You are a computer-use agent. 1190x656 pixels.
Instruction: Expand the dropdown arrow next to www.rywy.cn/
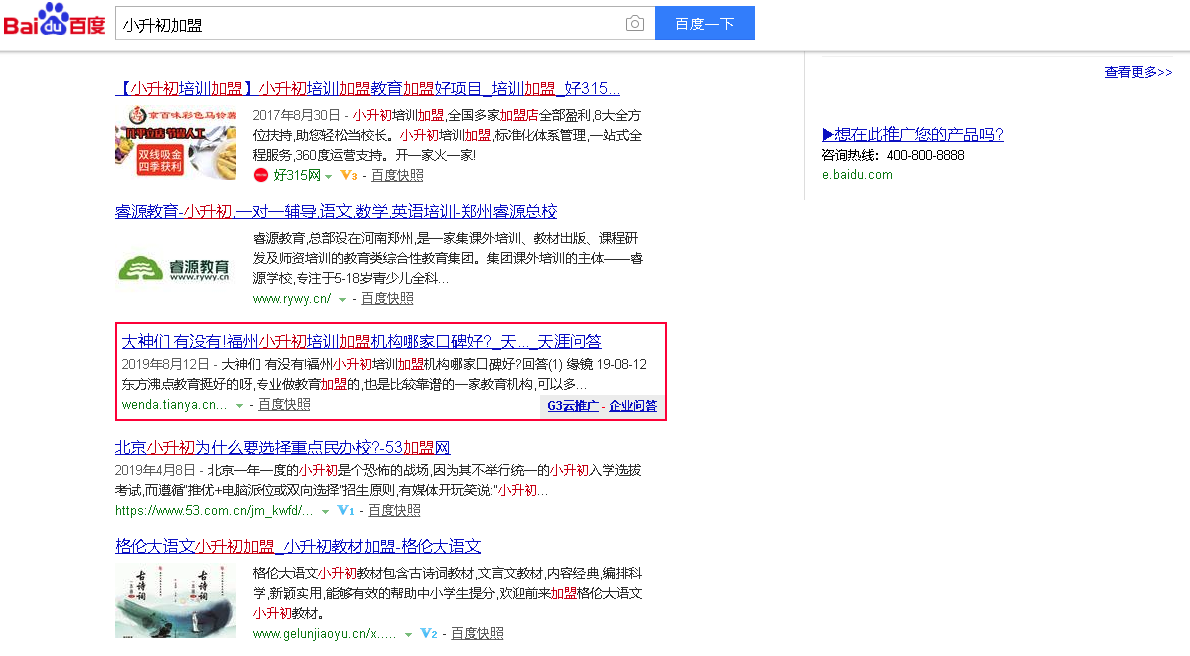click(342, 299)
